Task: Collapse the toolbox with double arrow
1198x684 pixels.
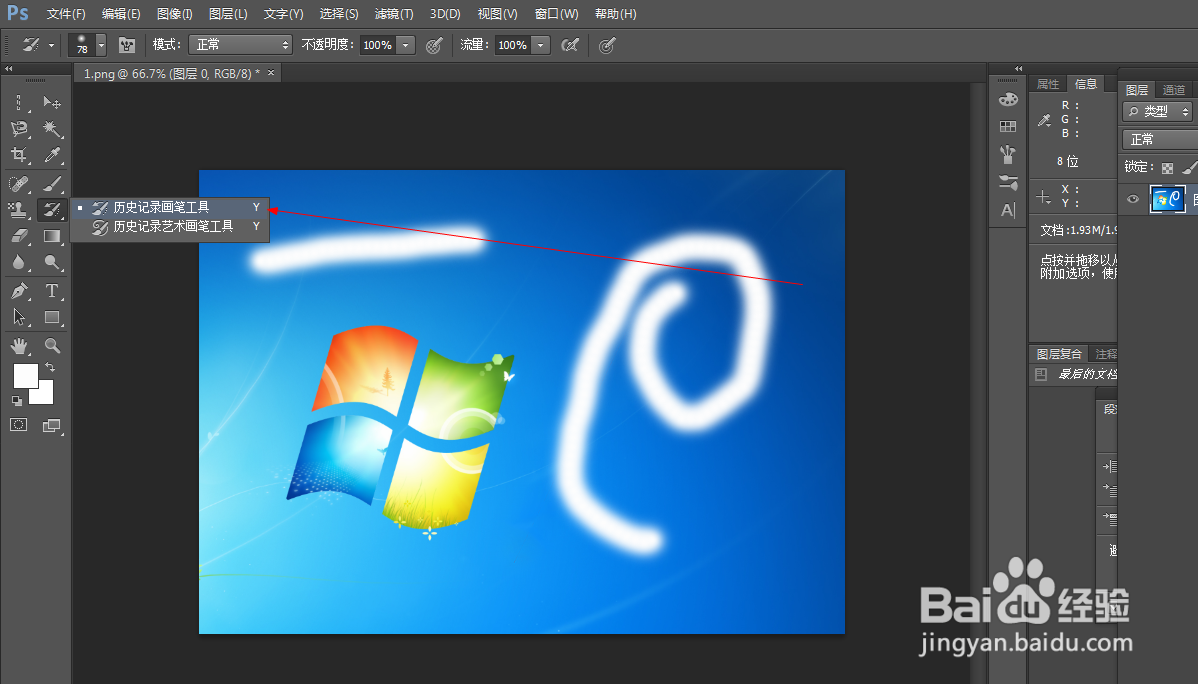Action: click(9, 69)
